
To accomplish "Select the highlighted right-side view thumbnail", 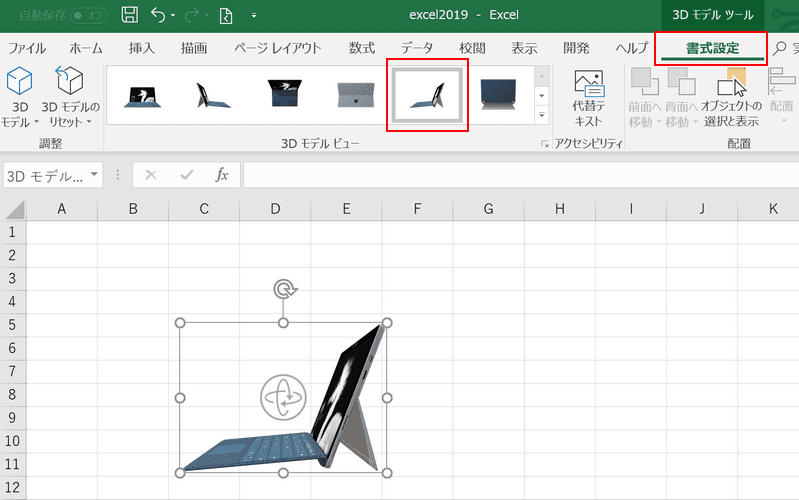I will (x=427, y=95).
